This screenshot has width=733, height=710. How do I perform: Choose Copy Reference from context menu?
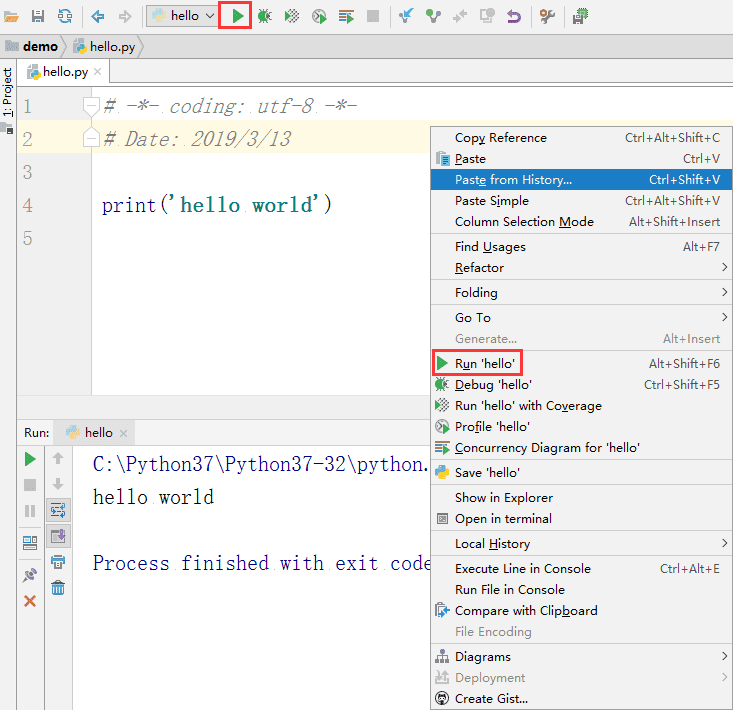(x=581, y=138)
